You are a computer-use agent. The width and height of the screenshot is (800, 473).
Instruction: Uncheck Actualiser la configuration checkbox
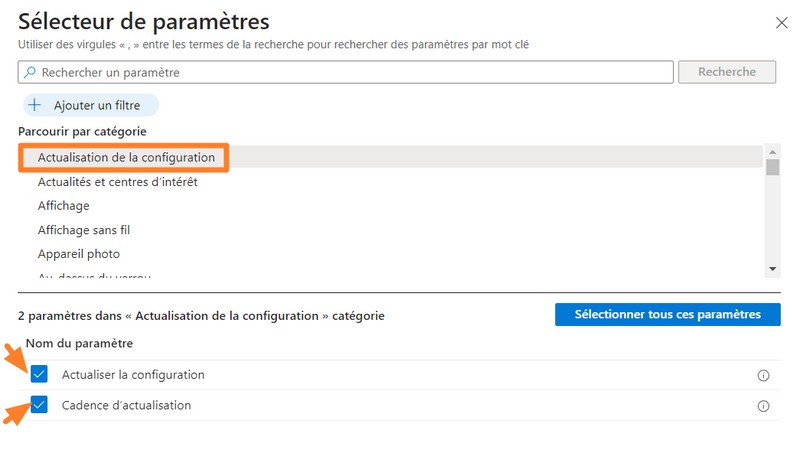tap(40, 375)
